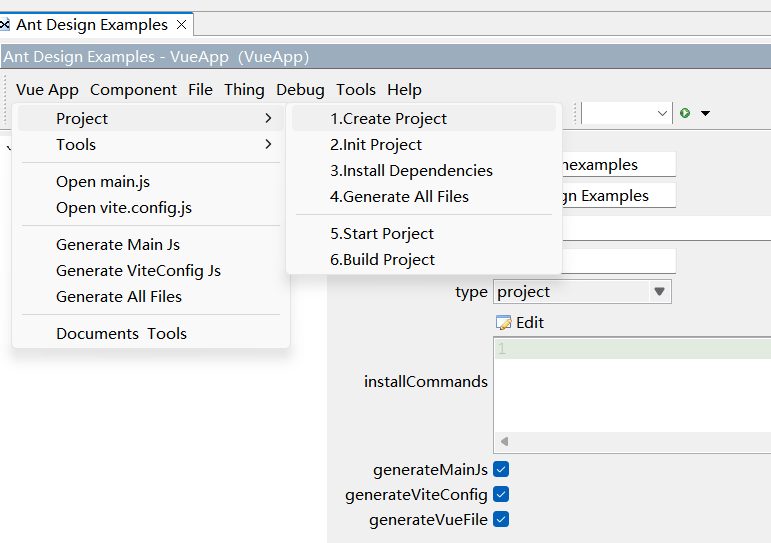Open the run button dropdown arrow
The width and height of the screenshot is (771, 543).
coord(705,113)
